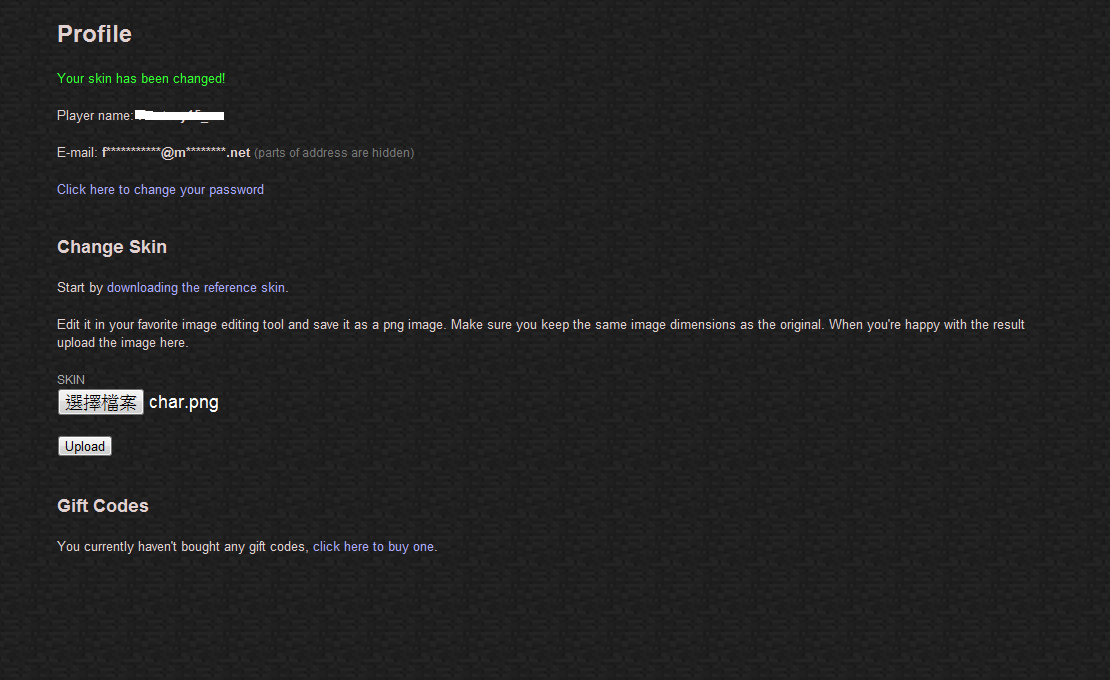Click the char.png selected file name
This screenshot has height=680, width=1110.
click(x=184, y=402)
